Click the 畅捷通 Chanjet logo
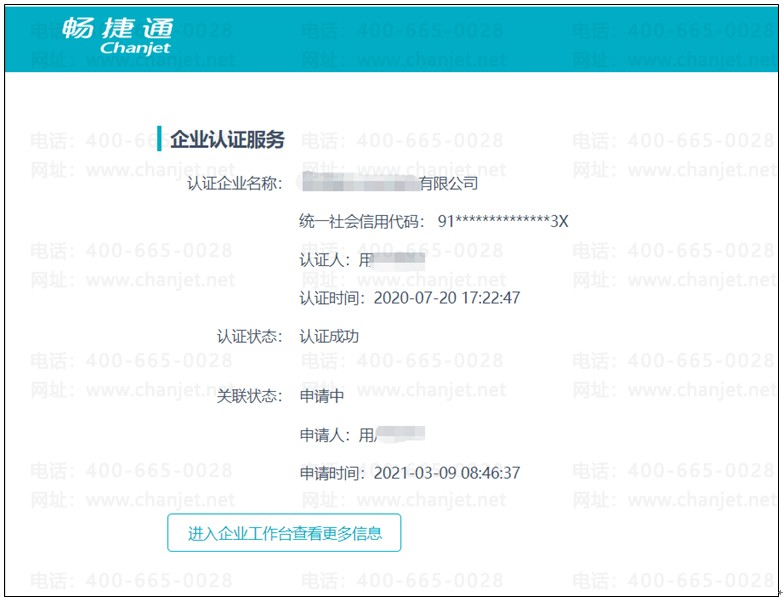 pyautogui.click(x=117, y=36)
